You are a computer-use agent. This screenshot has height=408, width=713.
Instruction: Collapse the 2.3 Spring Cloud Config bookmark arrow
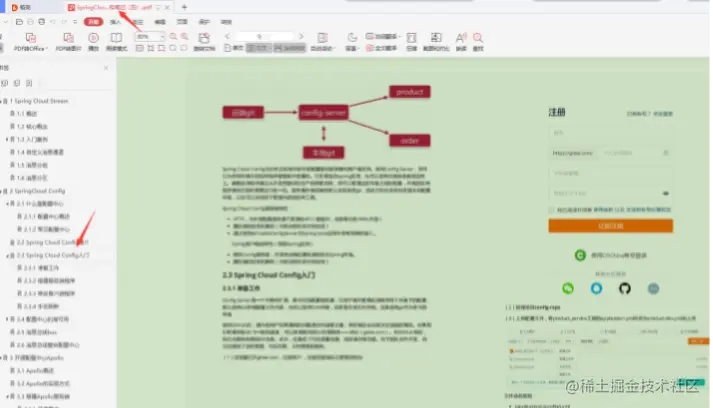(7, 256)
